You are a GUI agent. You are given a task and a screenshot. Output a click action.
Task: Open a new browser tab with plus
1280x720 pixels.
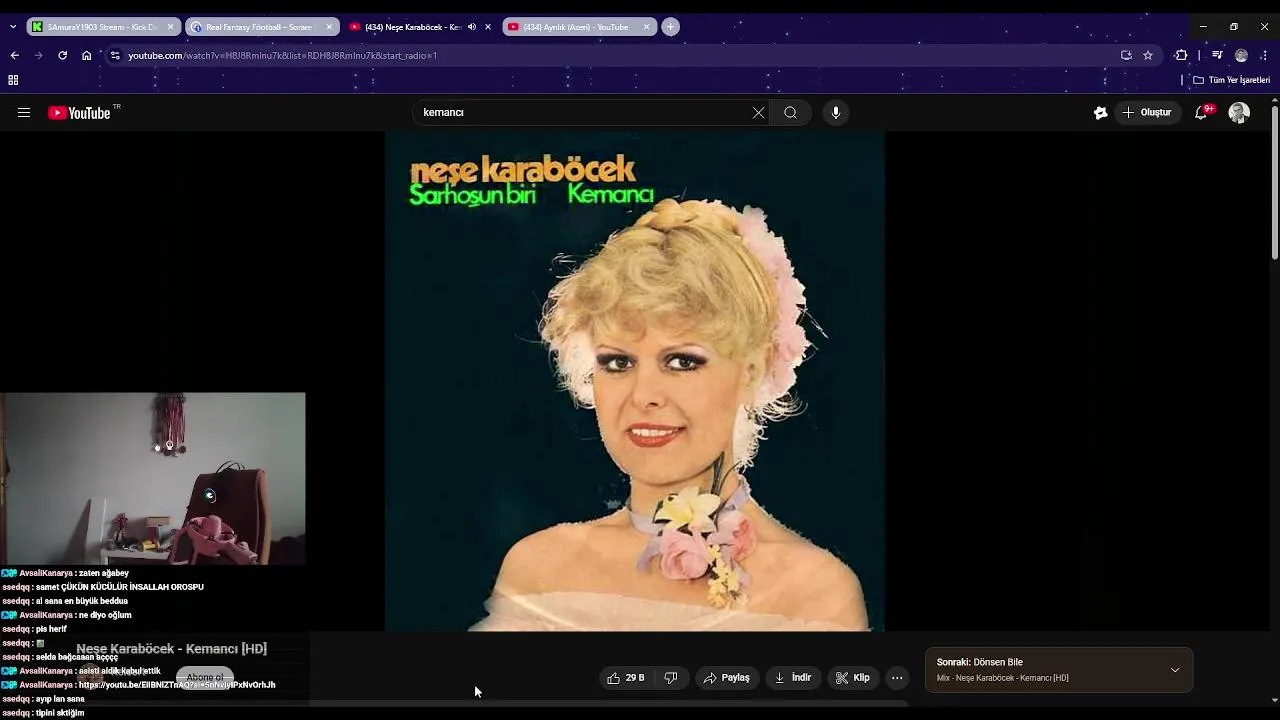tap(671, 27)
